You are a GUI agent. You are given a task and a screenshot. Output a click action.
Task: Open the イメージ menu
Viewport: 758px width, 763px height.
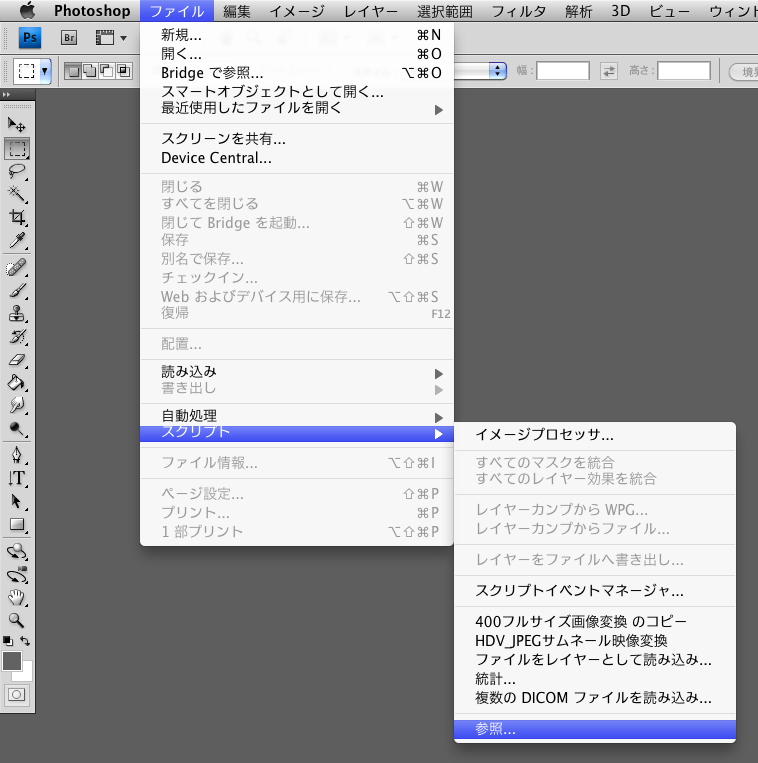click(x=297, y=11)
